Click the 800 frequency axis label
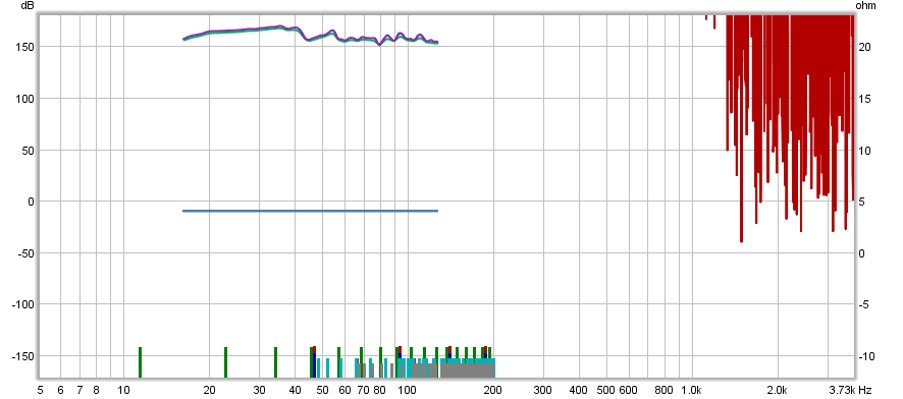903x399 pixels. [x=665, y=390]
